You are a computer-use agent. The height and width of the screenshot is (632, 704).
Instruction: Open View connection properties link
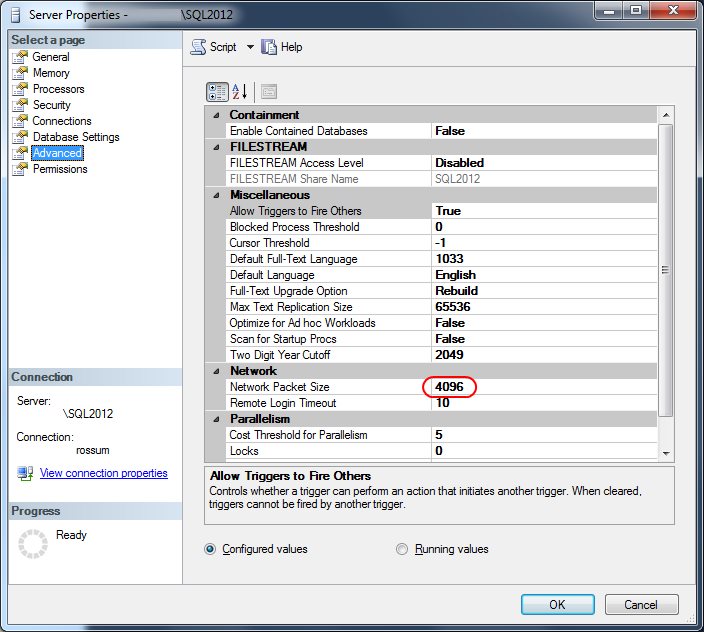pos(104,473)
